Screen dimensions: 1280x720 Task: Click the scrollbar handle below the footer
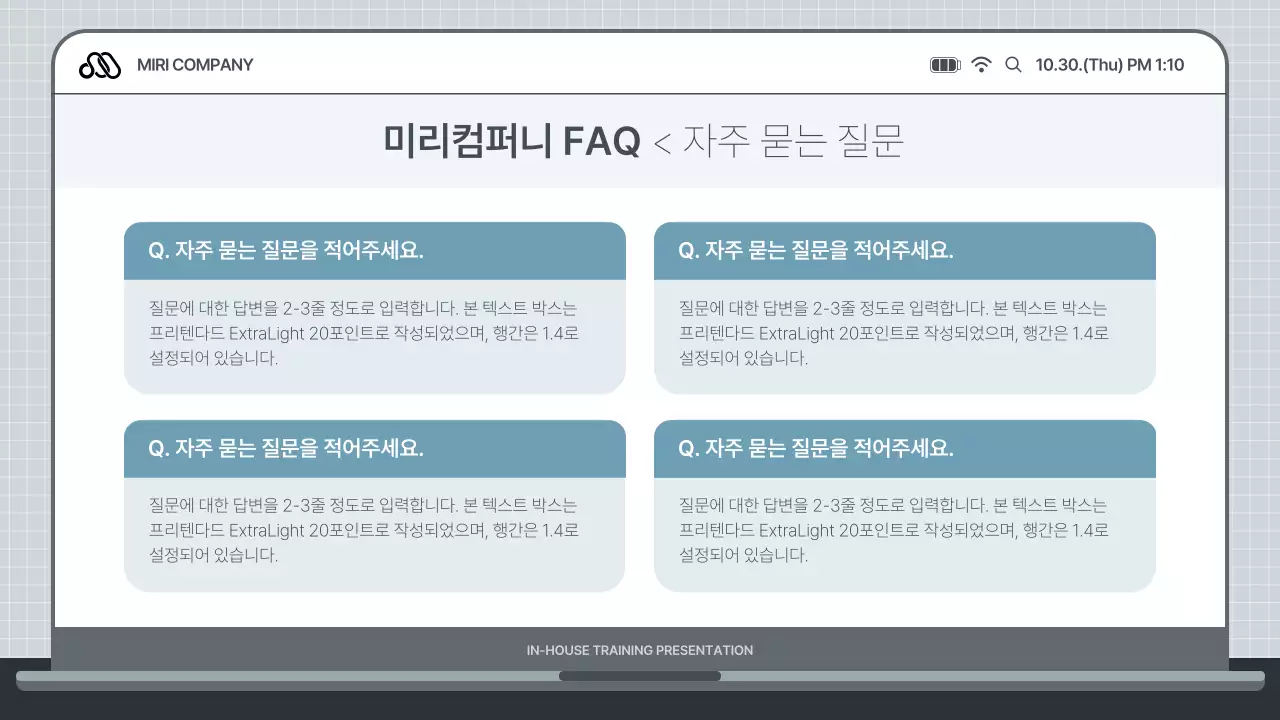(x=640, y=676)
